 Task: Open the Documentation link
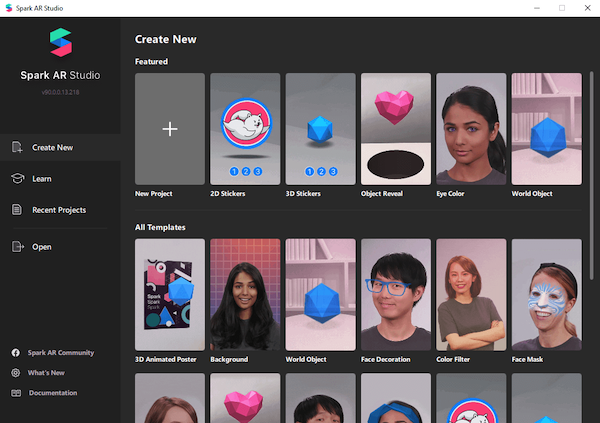pyautogui.click(x=53, y=393)
